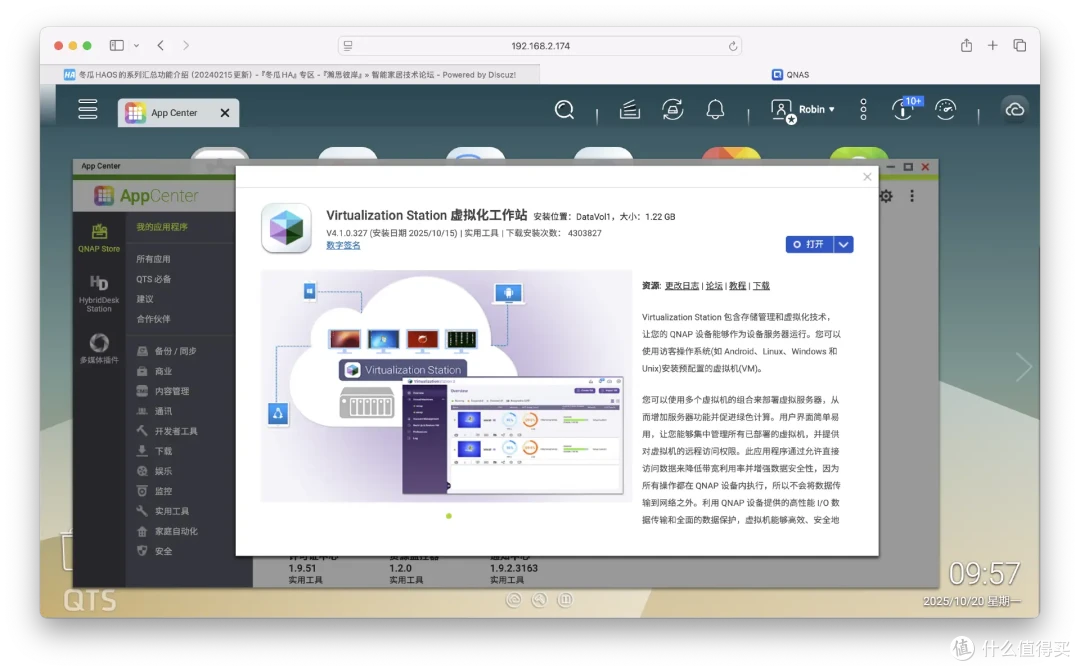This screenshot has width=1080, height=671.
Task: Select 多媒体插件 in App Center sidebar
Action: [x=98, y=349]
